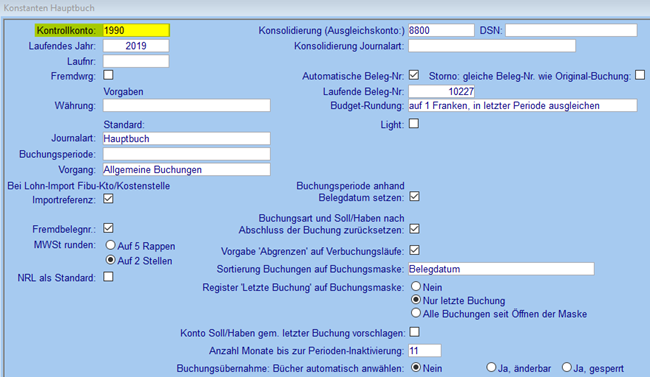Choose the Auf 2 Stellen option
650x377 pixels.
(x=110, y=260)
